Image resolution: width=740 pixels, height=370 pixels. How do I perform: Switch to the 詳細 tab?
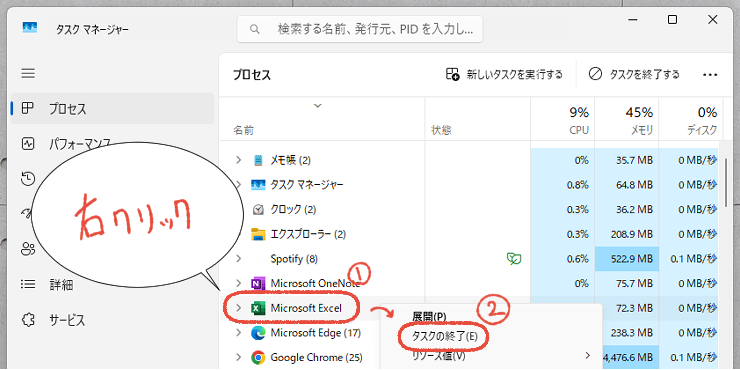tap(112, 285)
